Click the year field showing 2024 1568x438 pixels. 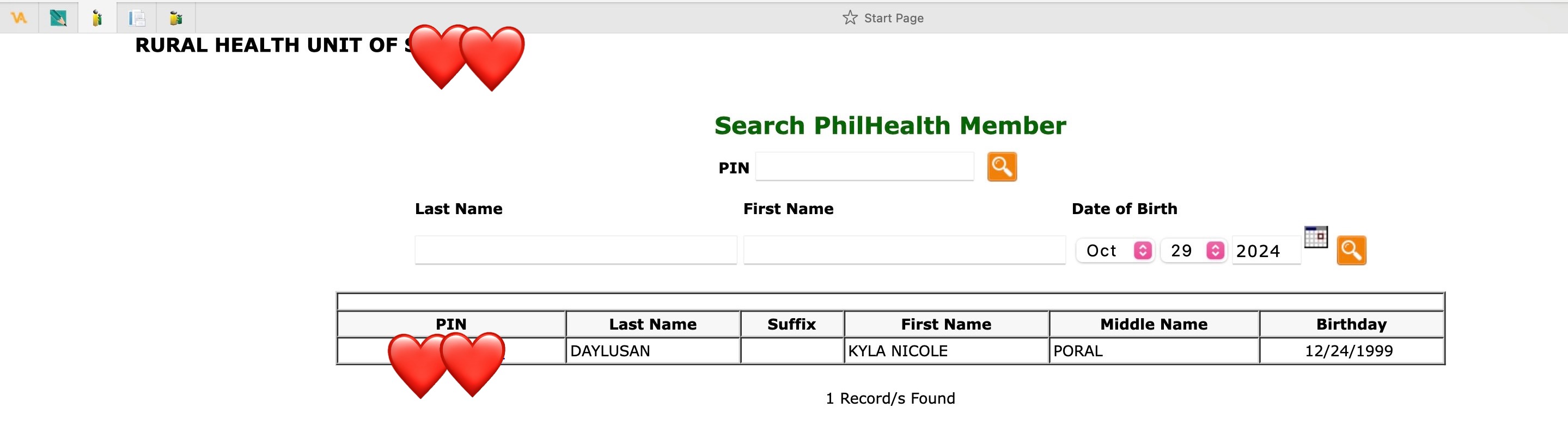click(x=1266, y=251)
